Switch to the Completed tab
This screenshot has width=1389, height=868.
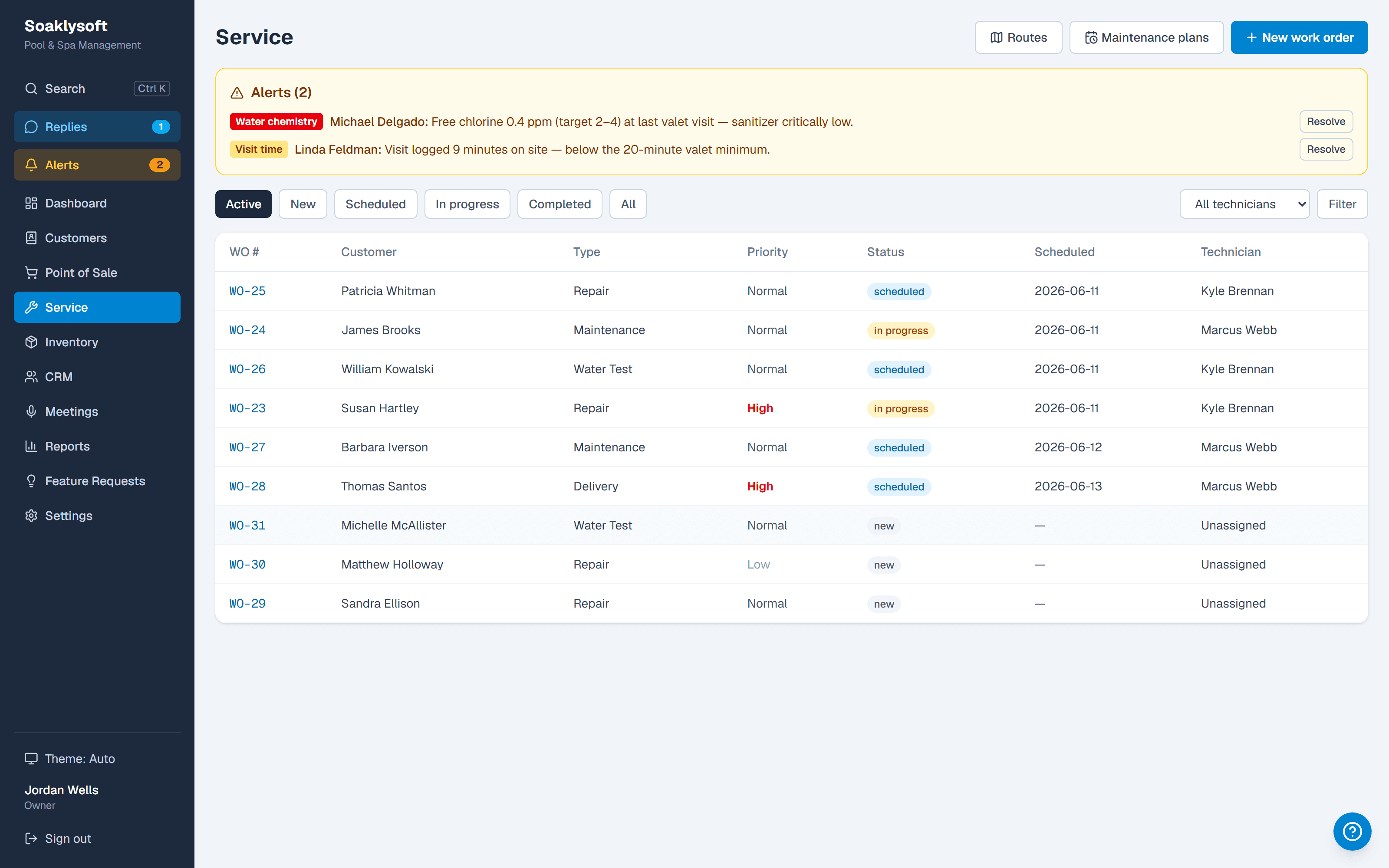pos(560,204)
